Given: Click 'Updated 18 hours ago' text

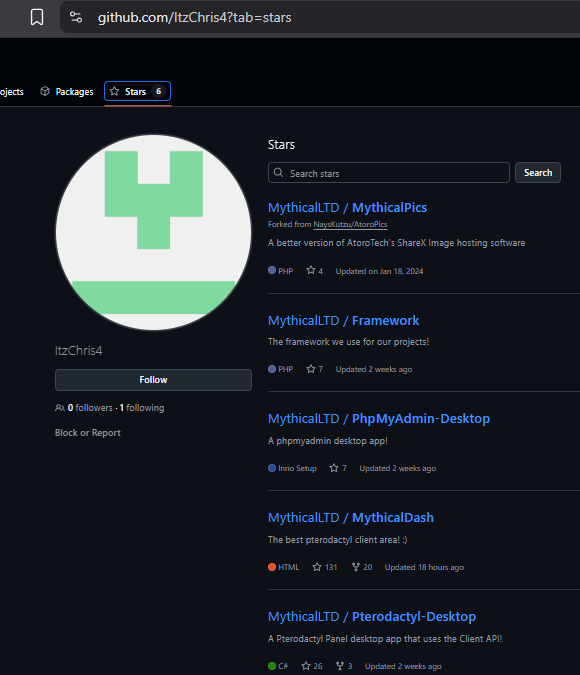Looking at the screenshot, I should [424, 567].
